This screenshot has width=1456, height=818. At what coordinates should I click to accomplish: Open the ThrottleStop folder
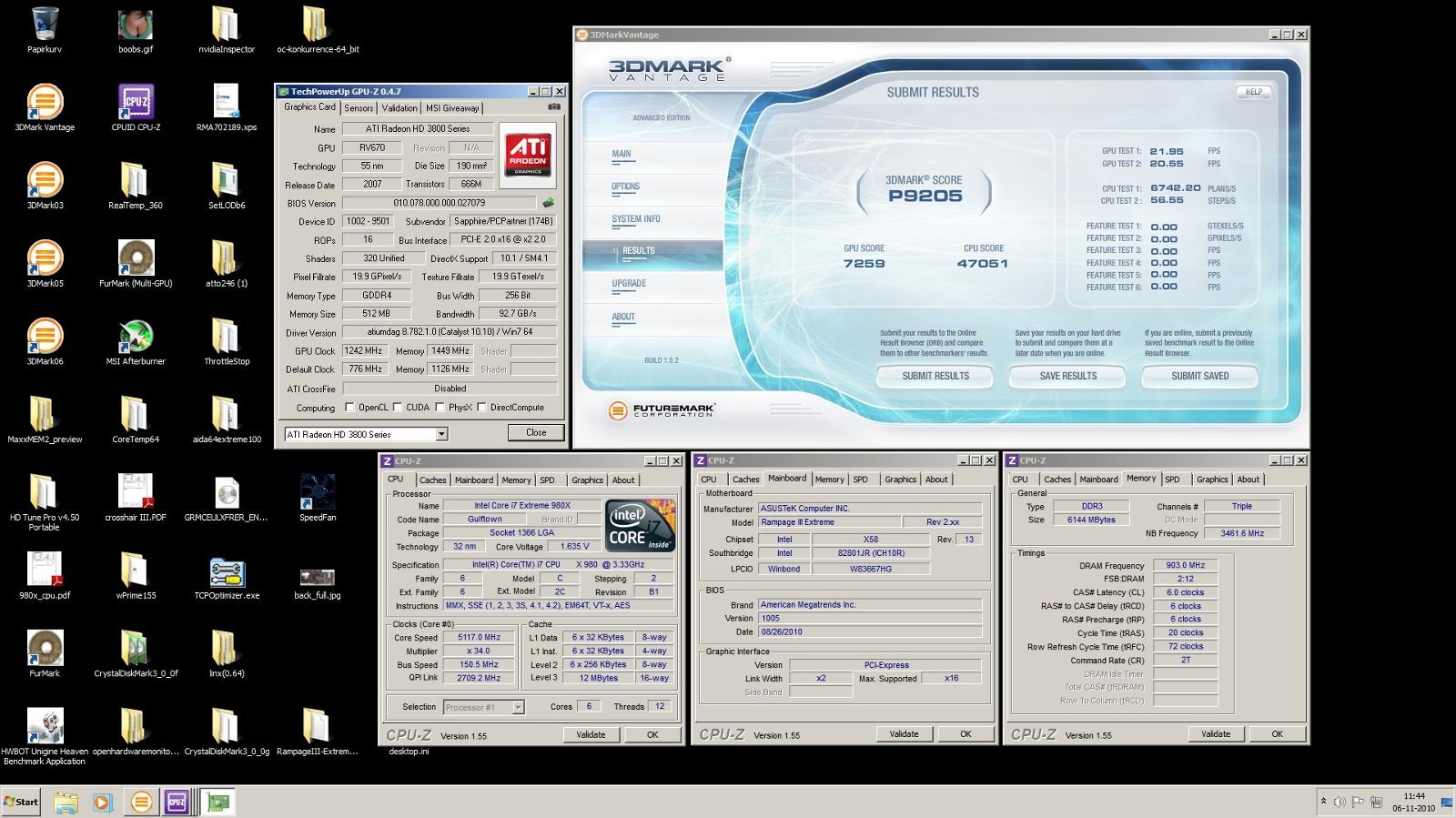[226, 342]
